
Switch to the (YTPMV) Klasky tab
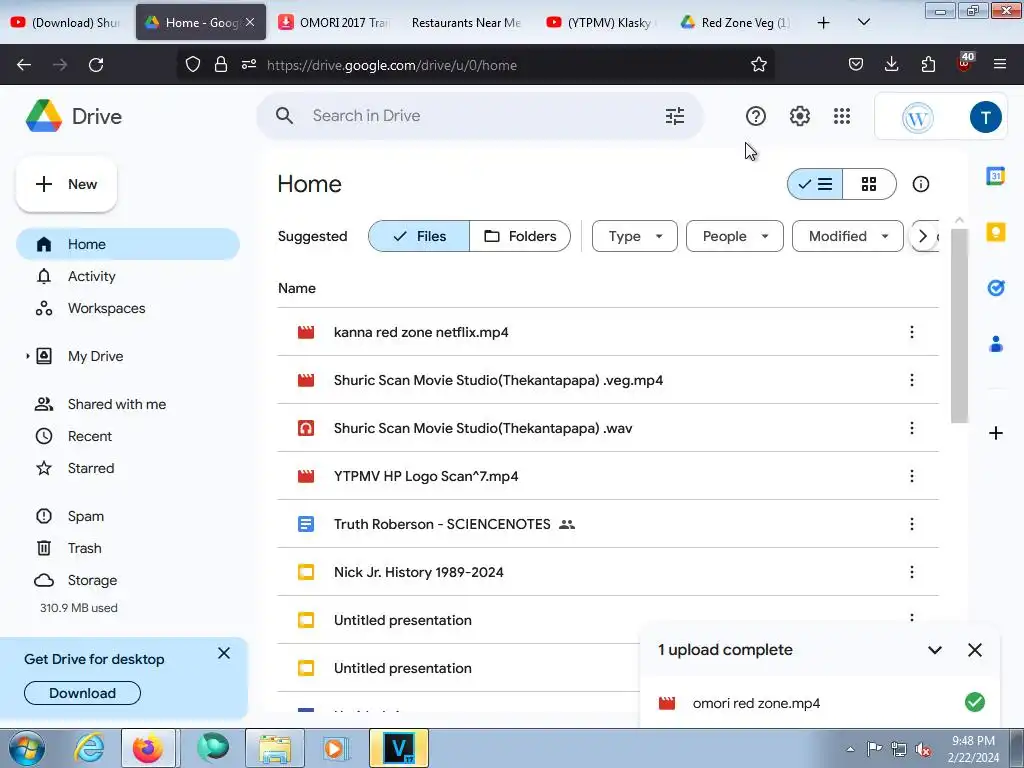point(601,23)
